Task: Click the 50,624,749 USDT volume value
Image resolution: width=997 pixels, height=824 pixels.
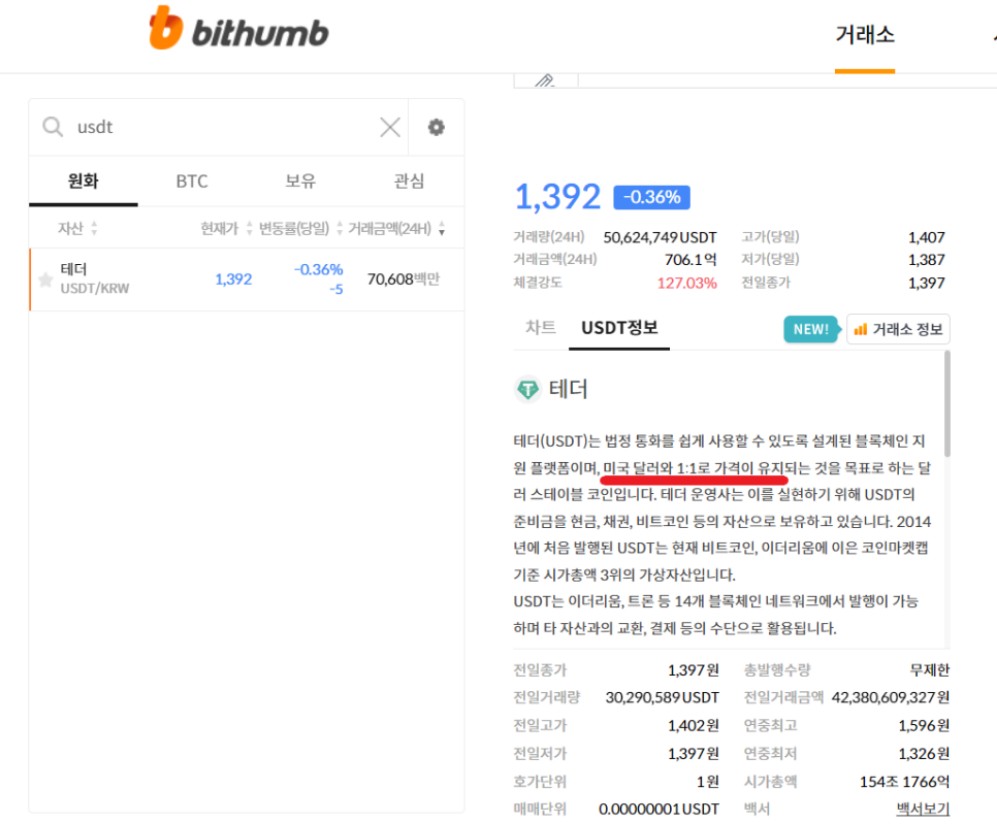Action: pyautogui.click(x=659, y=237)
